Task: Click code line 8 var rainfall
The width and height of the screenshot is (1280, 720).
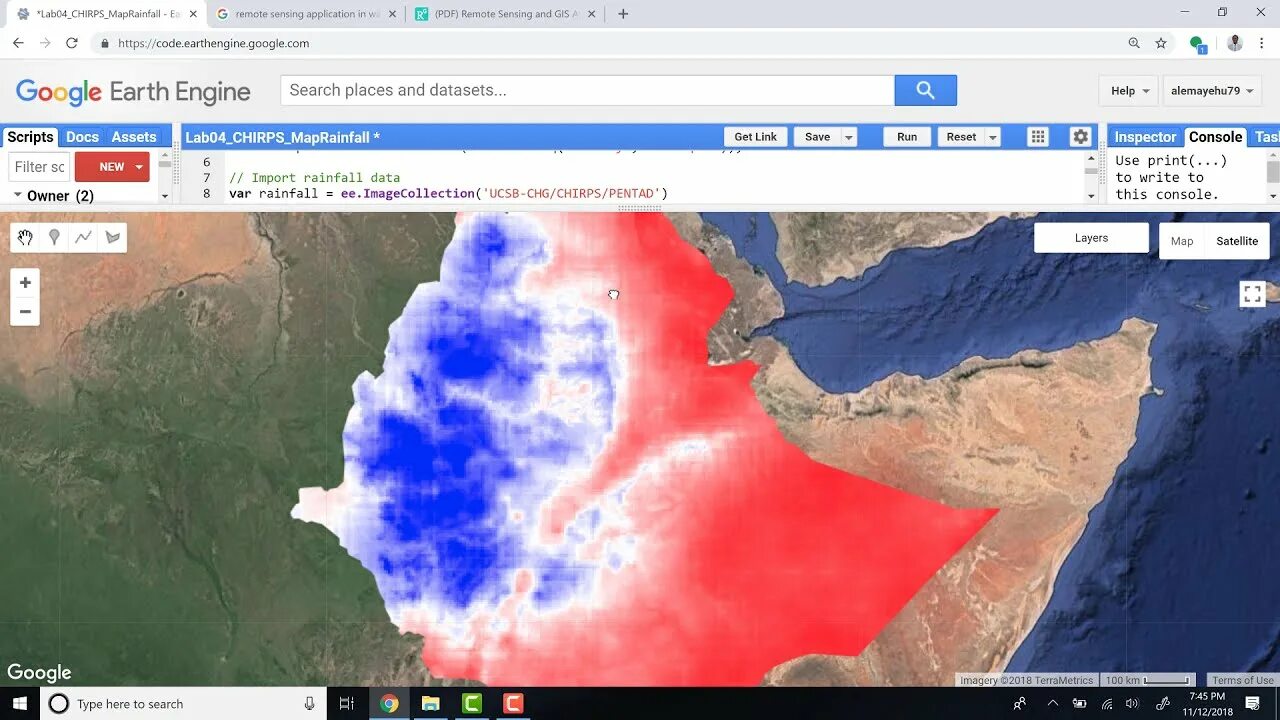Action: click(x=448, y=193)
